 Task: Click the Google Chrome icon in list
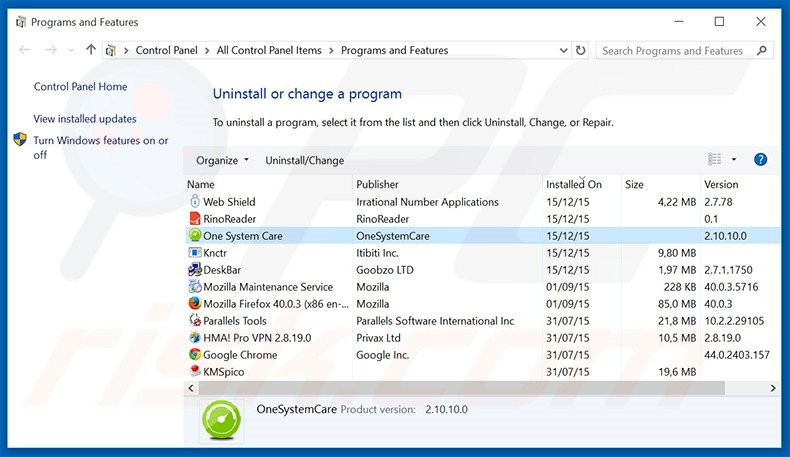pyautogui.click(x=195, y=354)
